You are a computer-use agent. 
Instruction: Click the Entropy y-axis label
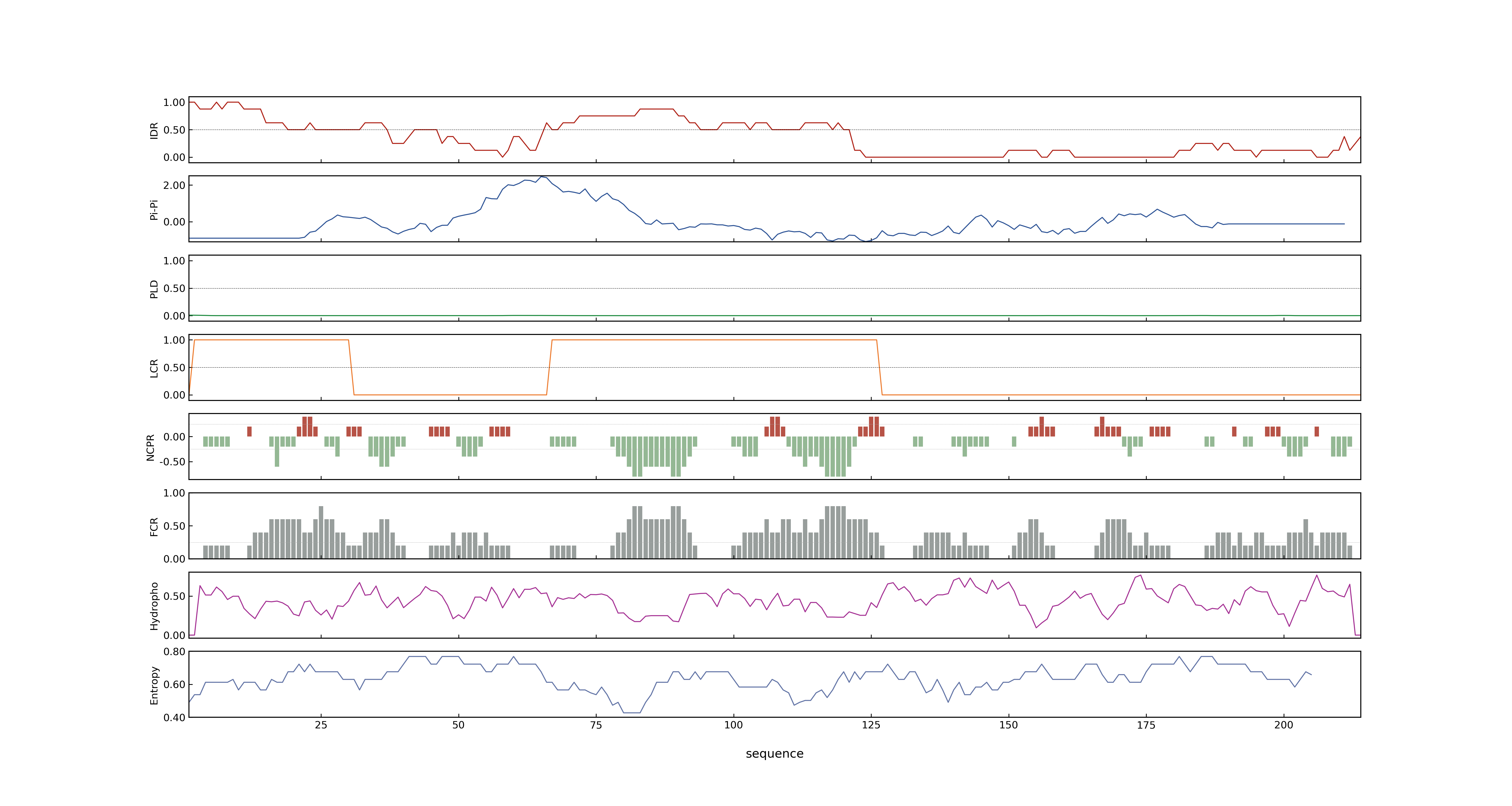tap(154, 685)
